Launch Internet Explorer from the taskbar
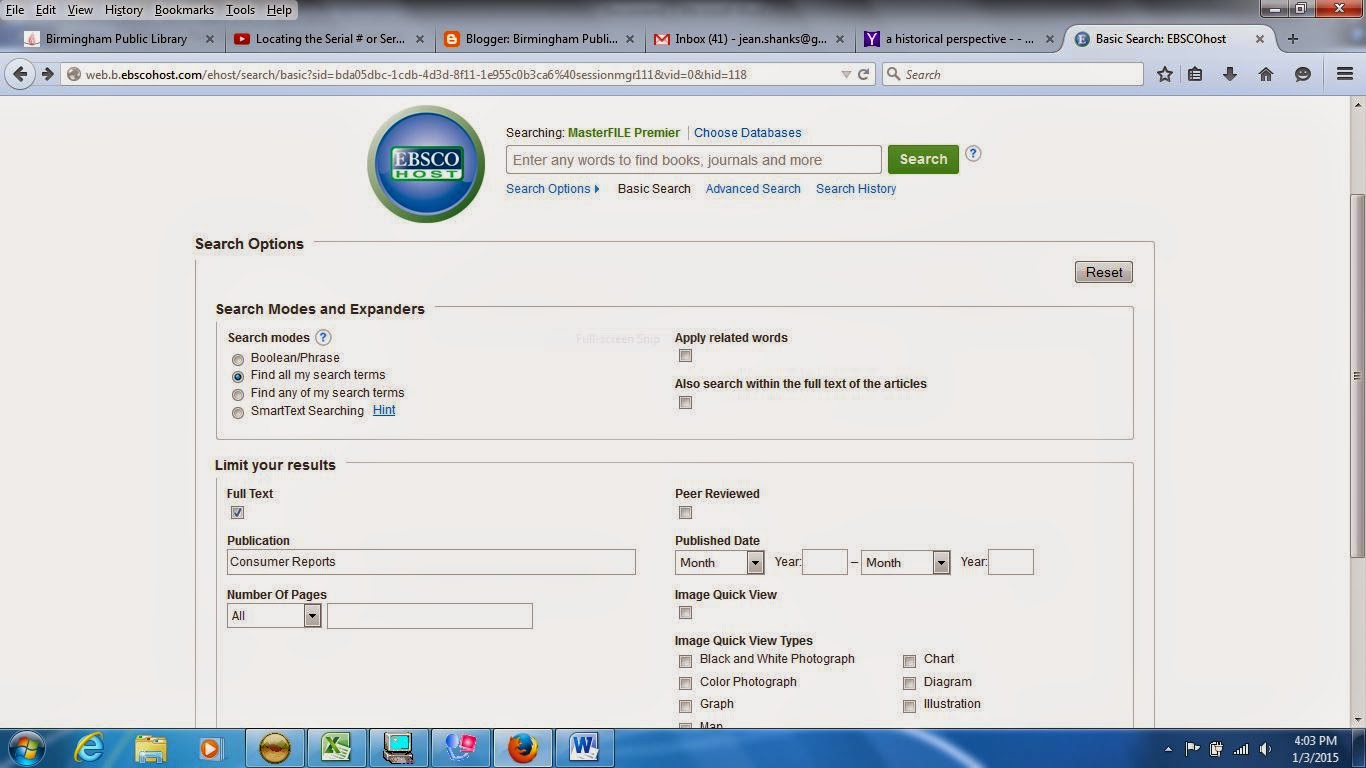This screenshot has width=1366, height=768. pos(89,748)
